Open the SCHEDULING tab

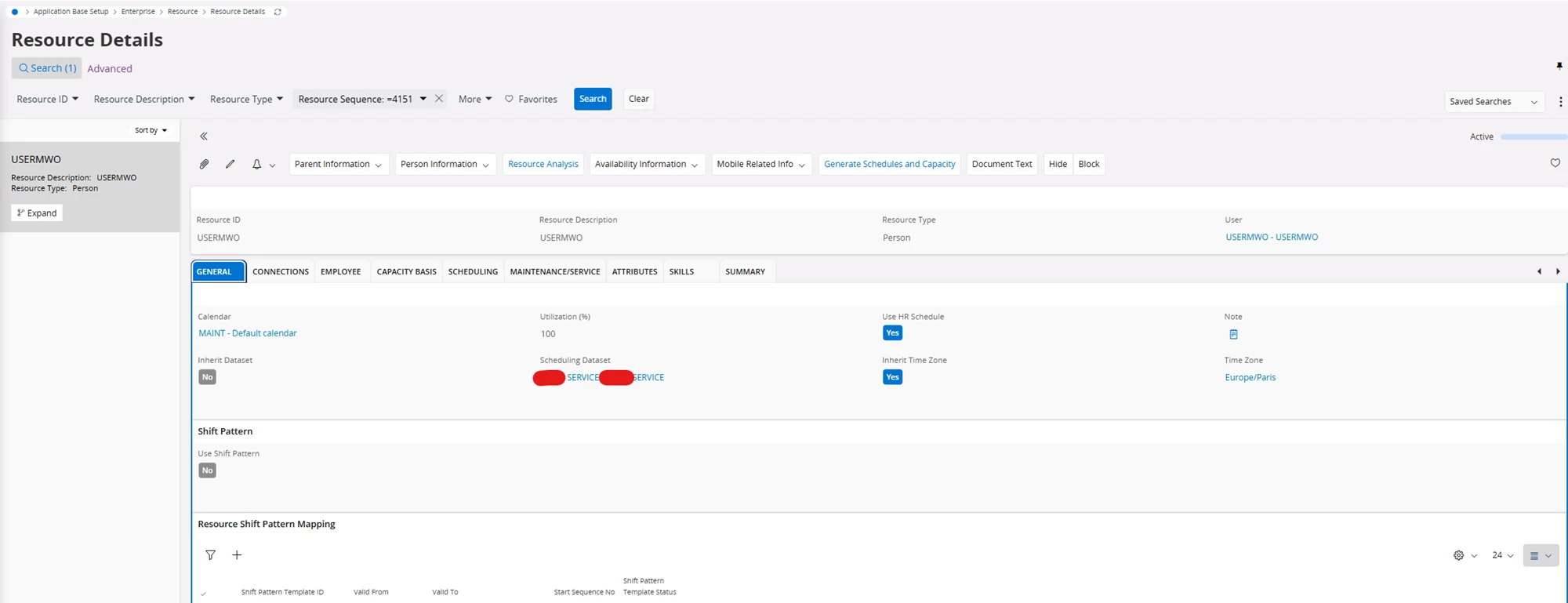pyautogui.click(x=473, y=271)
